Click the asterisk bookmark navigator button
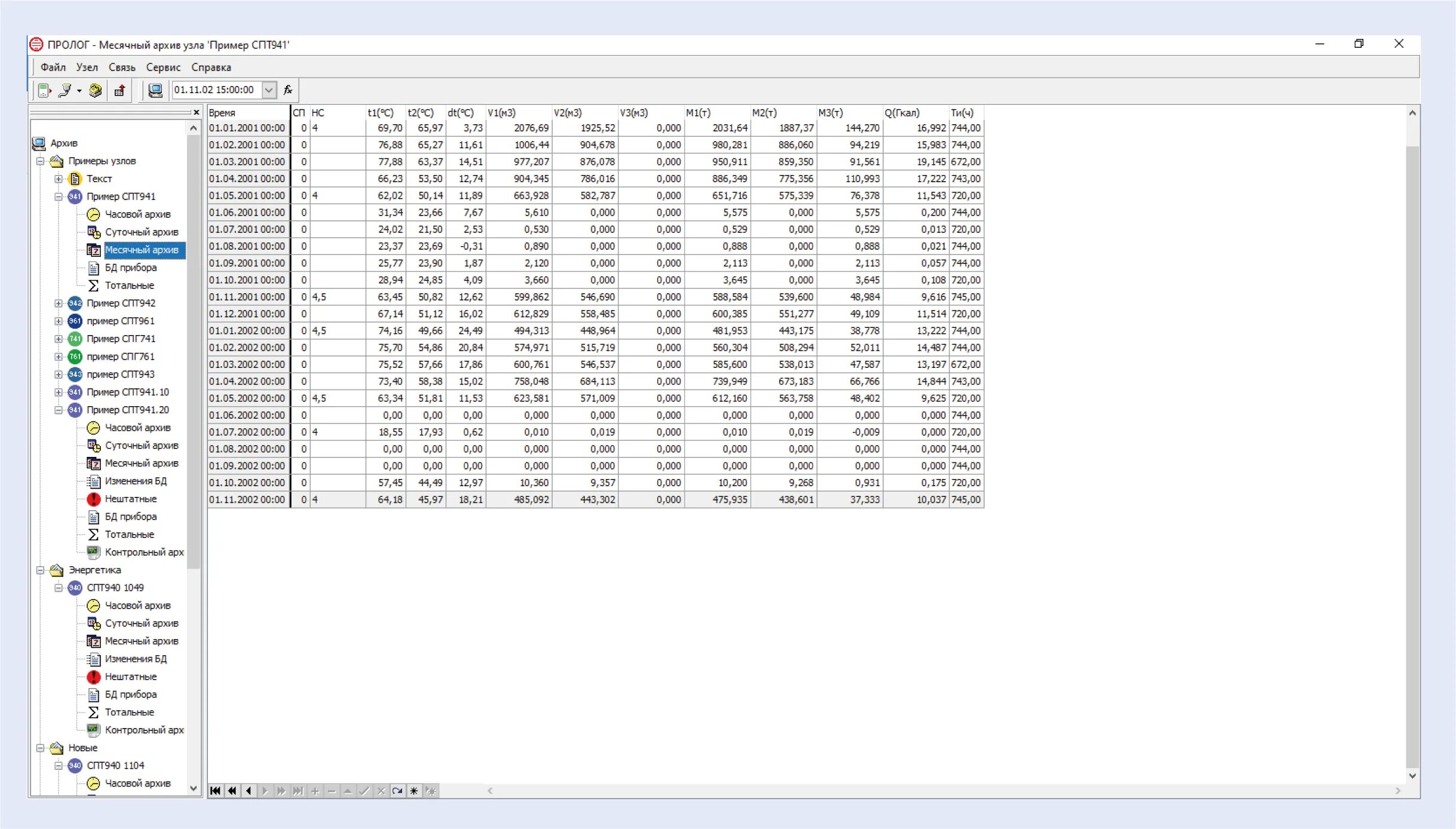This screenshot has width=1456, height=829. [x=413, y=791]
